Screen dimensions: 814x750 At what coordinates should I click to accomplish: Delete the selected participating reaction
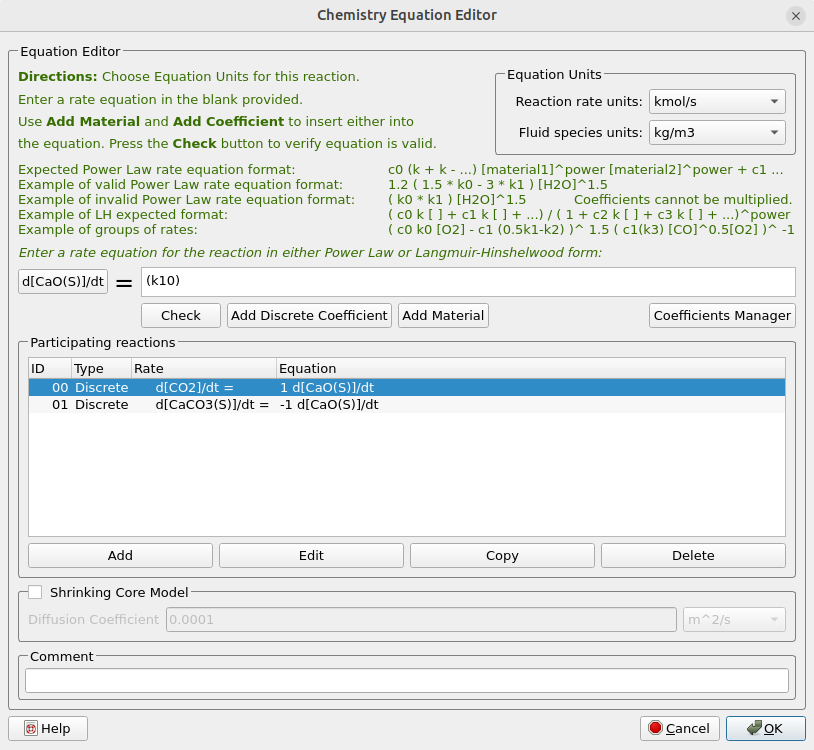(x=693, y=555)
